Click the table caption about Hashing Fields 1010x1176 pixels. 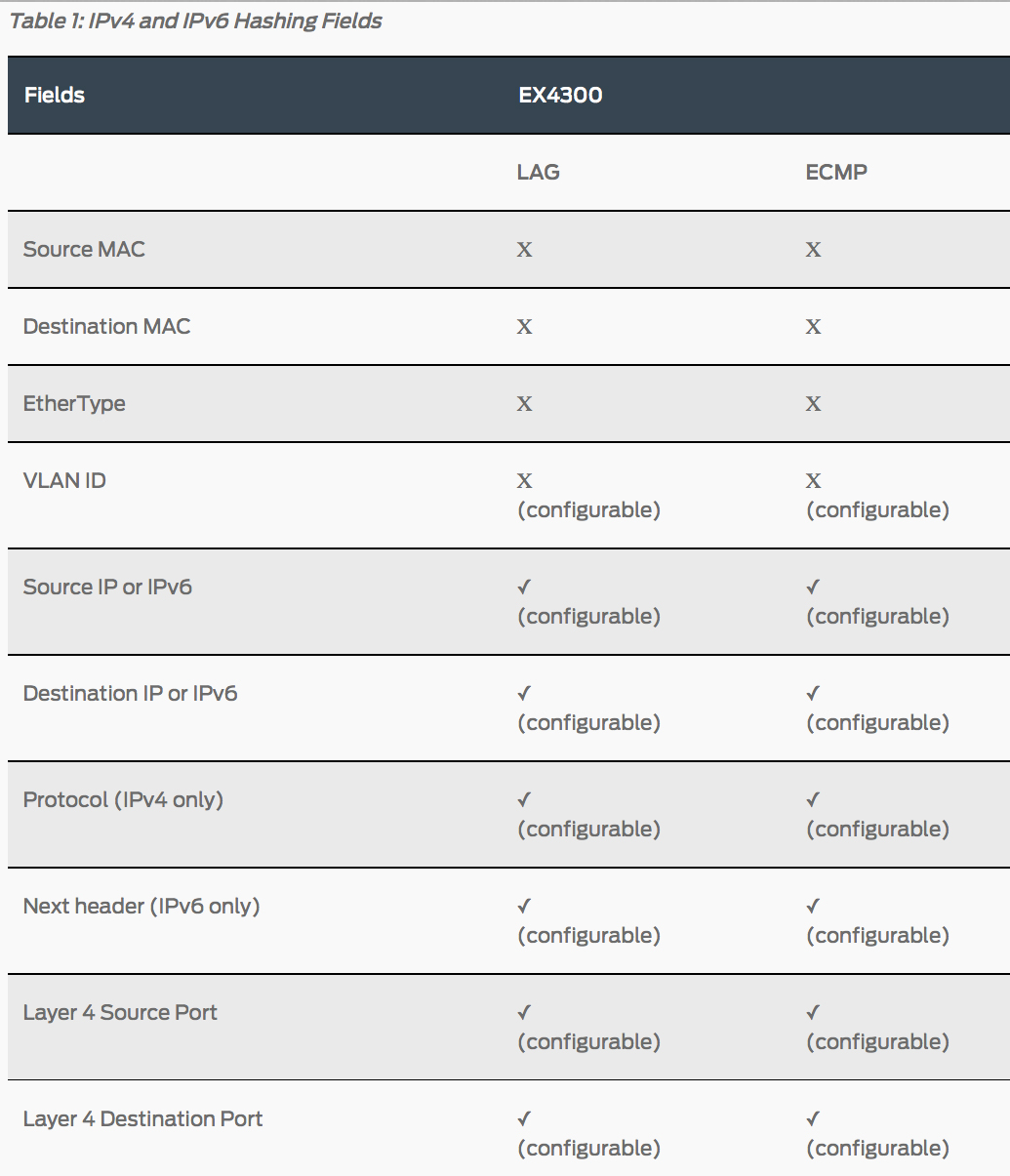pos(196,21)
